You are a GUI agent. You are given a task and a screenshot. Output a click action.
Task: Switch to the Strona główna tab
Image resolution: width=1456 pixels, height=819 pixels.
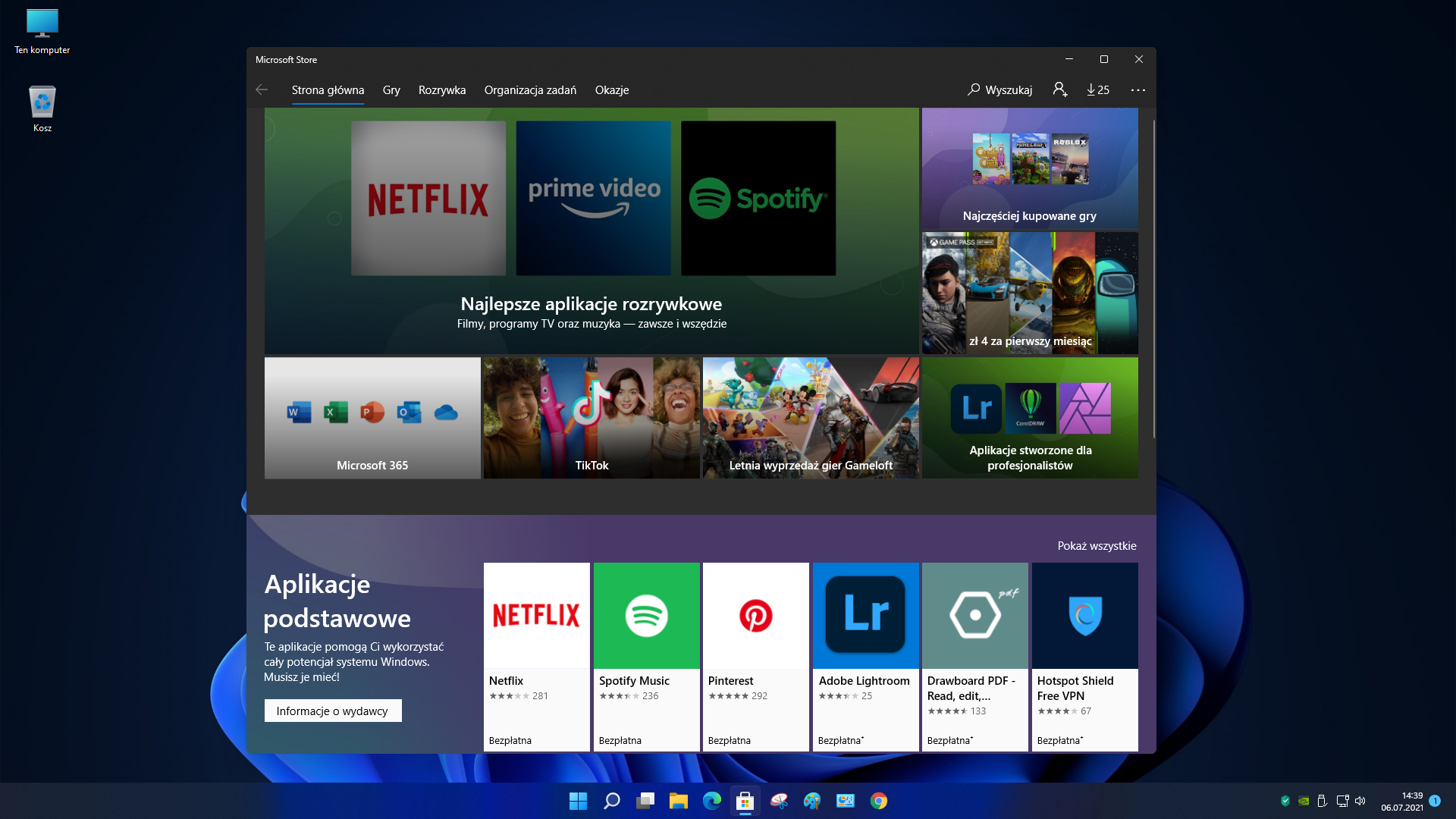(x=328, y=89)
